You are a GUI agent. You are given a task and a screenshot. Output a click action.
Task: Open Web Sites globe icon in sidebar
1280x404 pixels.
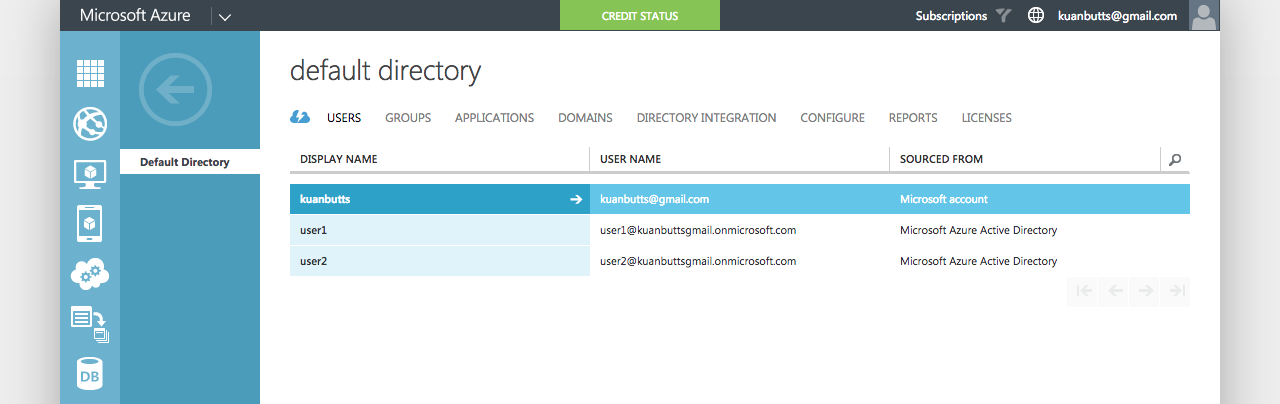(91, 125)
